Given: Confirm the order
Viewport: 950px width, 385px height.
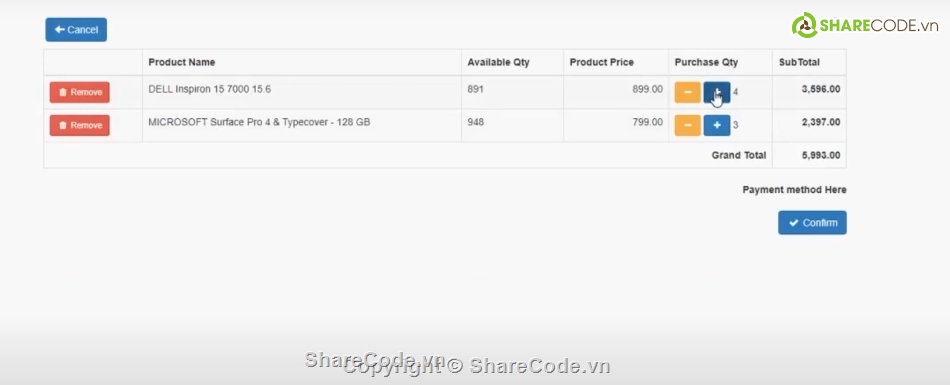Looking at the screenshot, I should click(x=812, y=223).
